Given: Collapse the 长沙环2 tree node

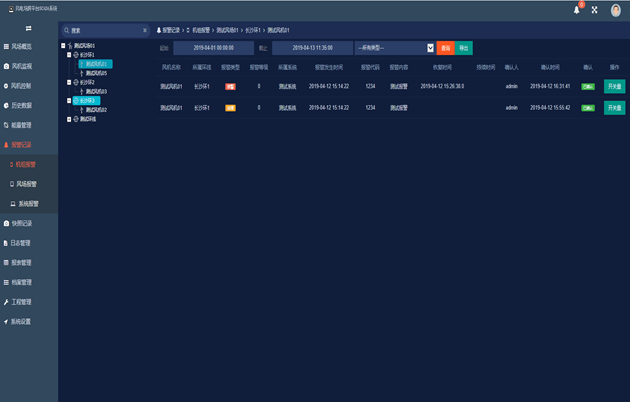Looking at the screenshot, I should pos(69,82).
